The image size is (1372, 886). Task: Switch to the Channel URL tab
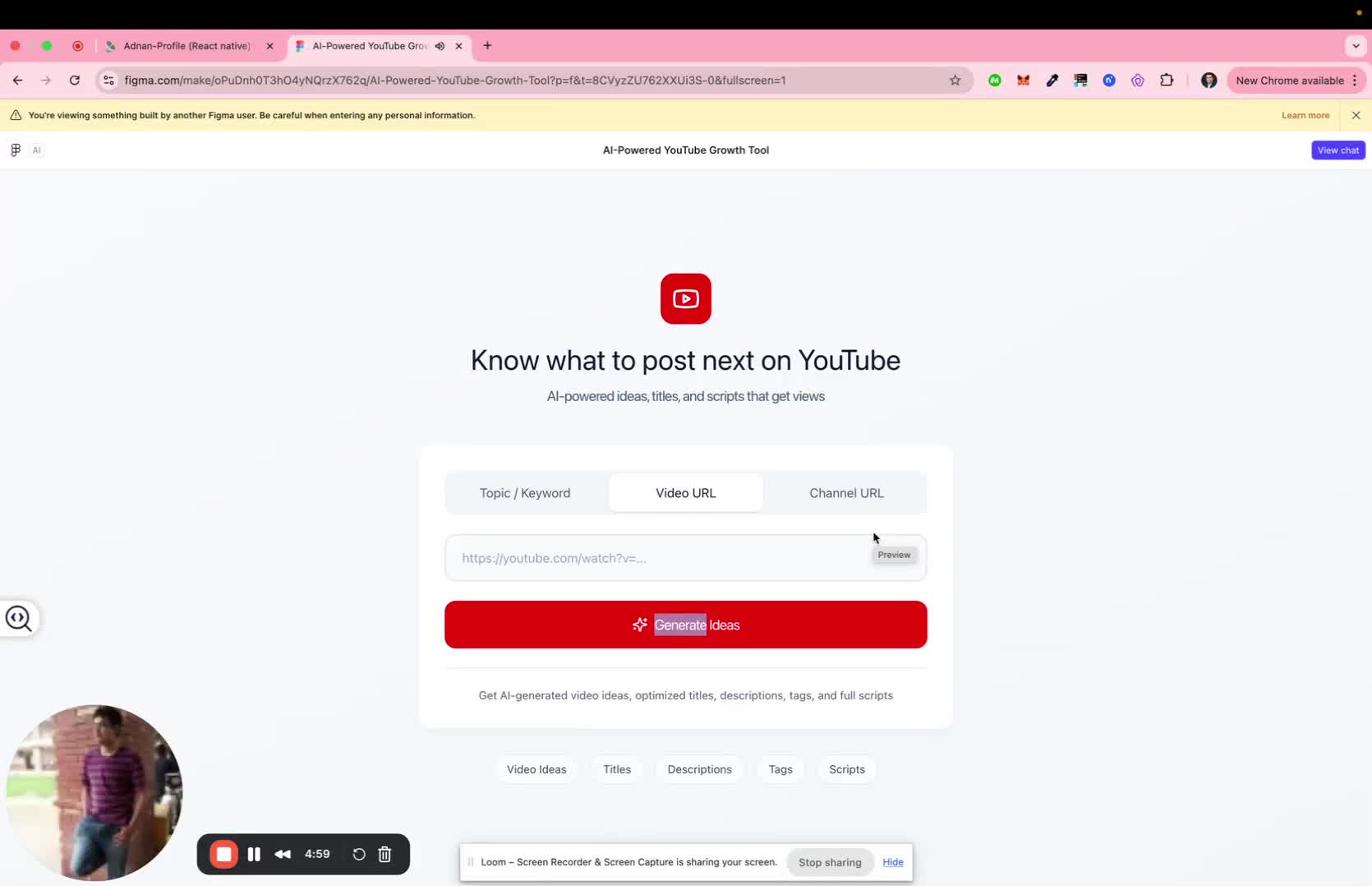(x=846, y=493)
